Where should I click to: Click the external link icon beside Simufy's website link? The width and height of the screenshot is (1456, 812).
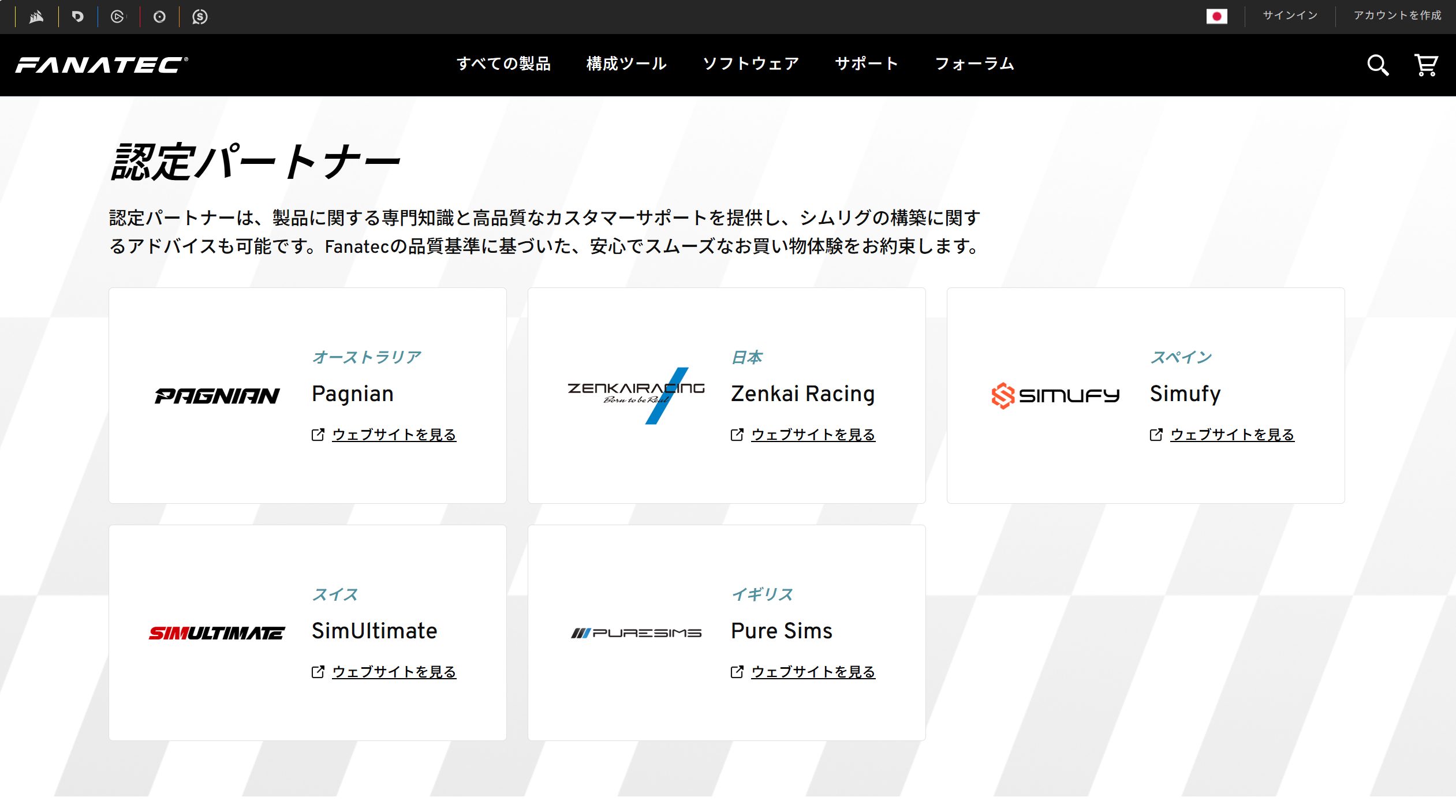pyautogui.click(x=1156, y=435)
